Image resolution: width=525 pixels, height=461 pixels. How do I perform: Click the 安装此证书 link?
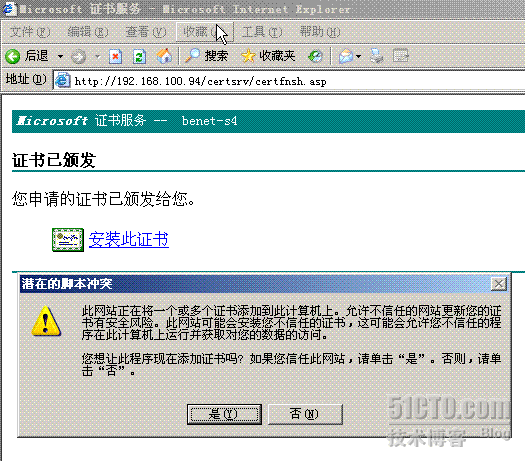tap(129, 240)
